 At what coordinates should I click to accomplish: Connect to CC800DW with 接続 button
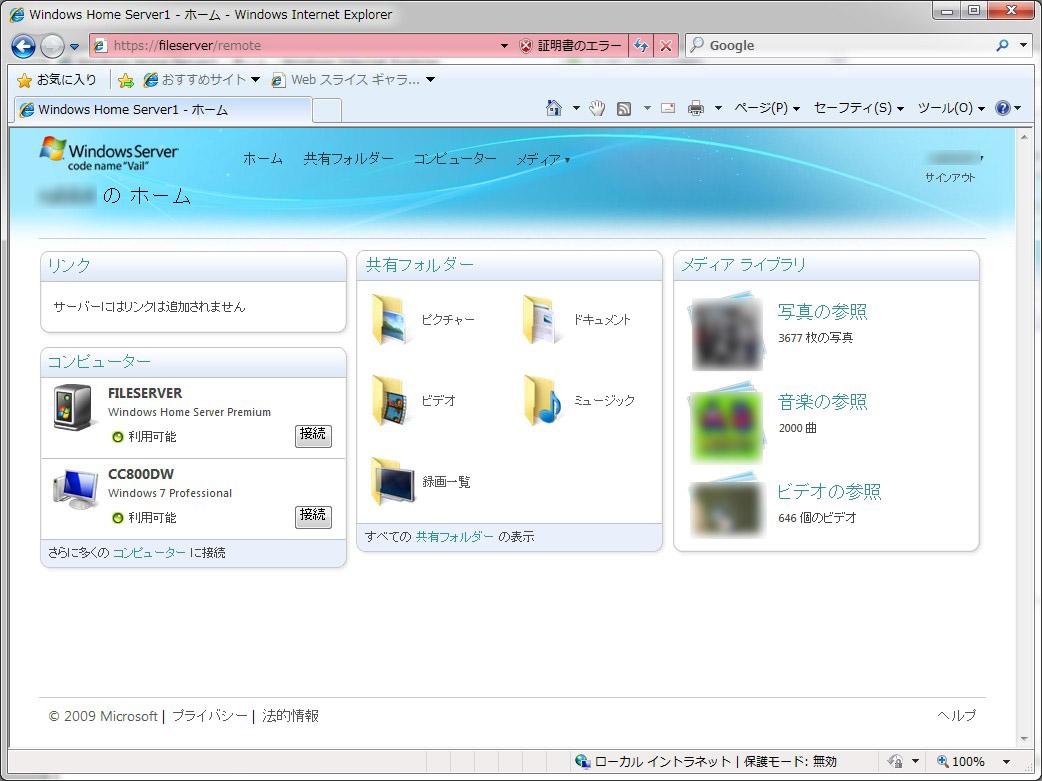[x=313, y=516]
